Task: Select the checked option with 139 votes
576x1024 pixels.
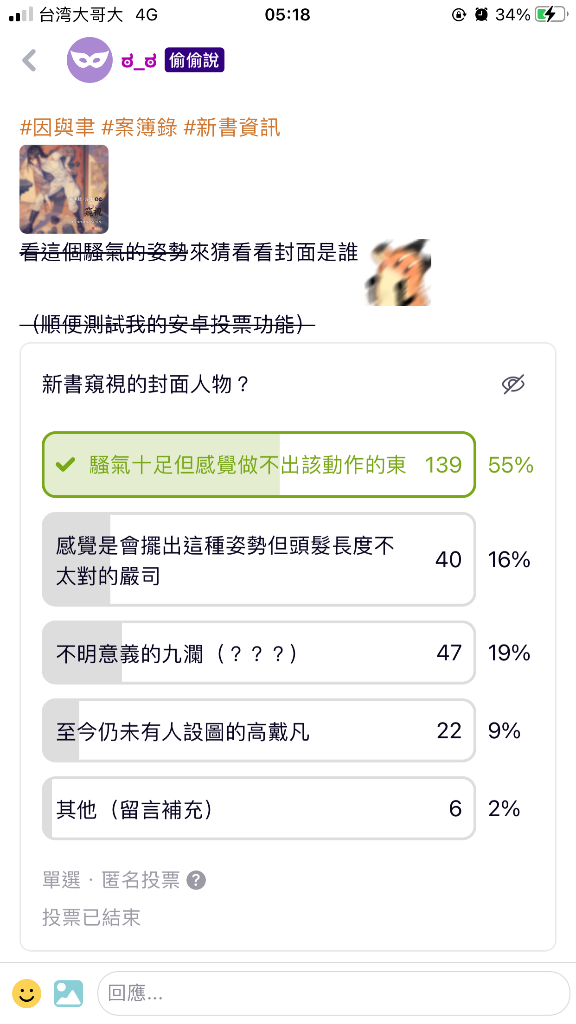Action: [x=259, y=464]
